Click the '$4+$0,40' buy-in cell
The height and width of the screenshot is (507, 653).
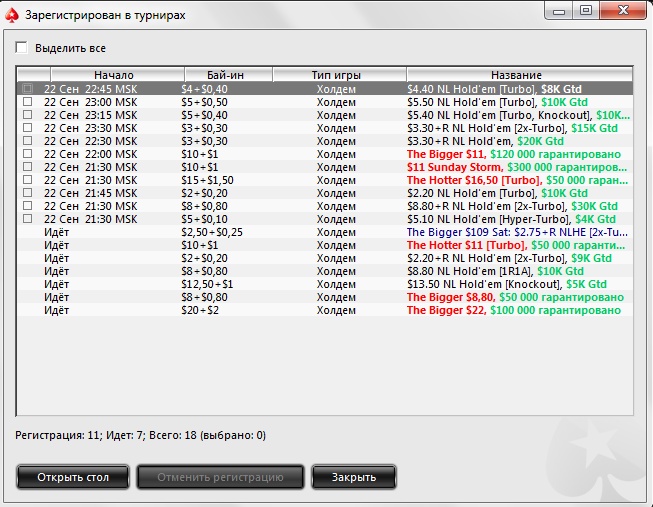click(204, 89)
